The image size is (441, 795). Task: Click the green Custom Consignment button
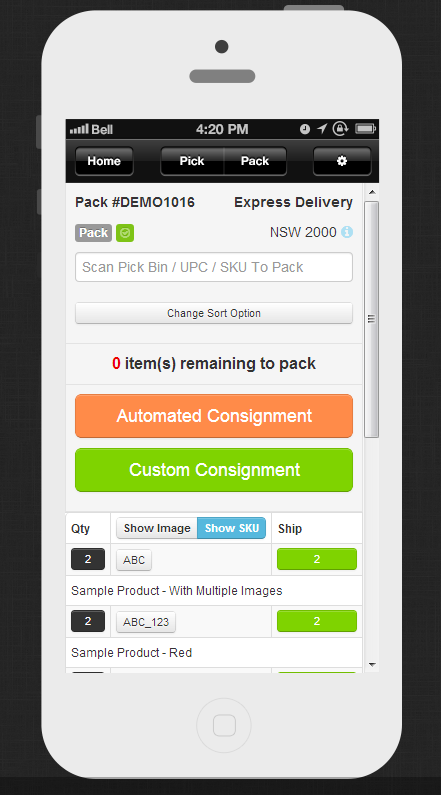point(214,470)
